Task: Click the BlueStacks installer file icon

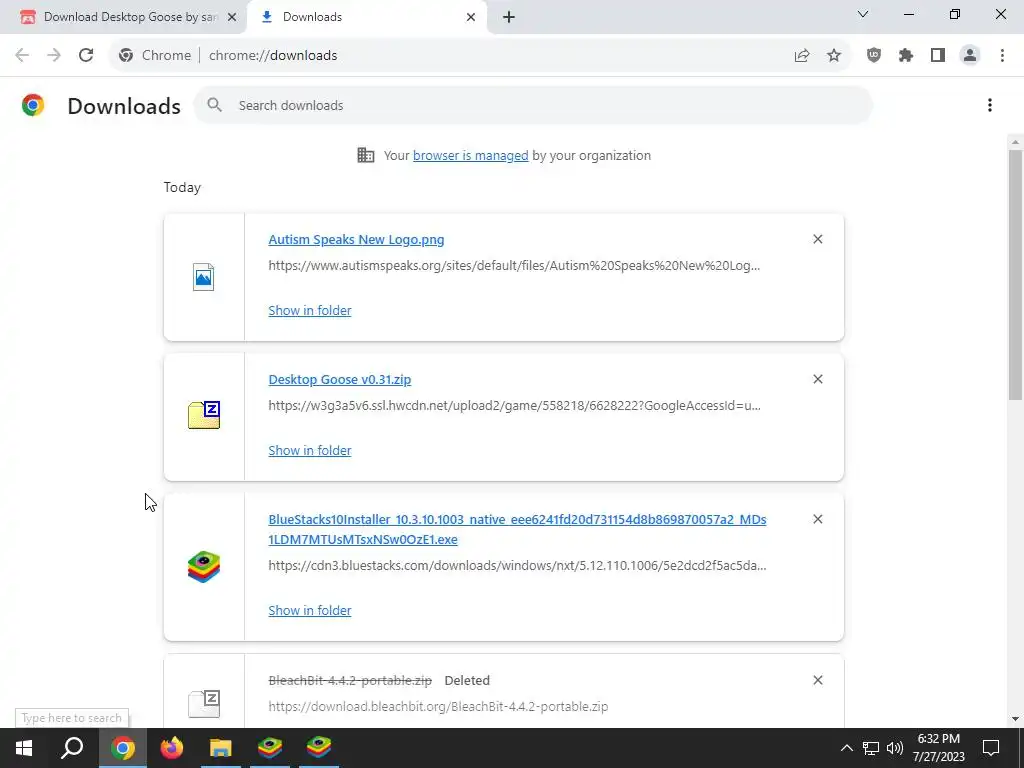Action: 204,567
